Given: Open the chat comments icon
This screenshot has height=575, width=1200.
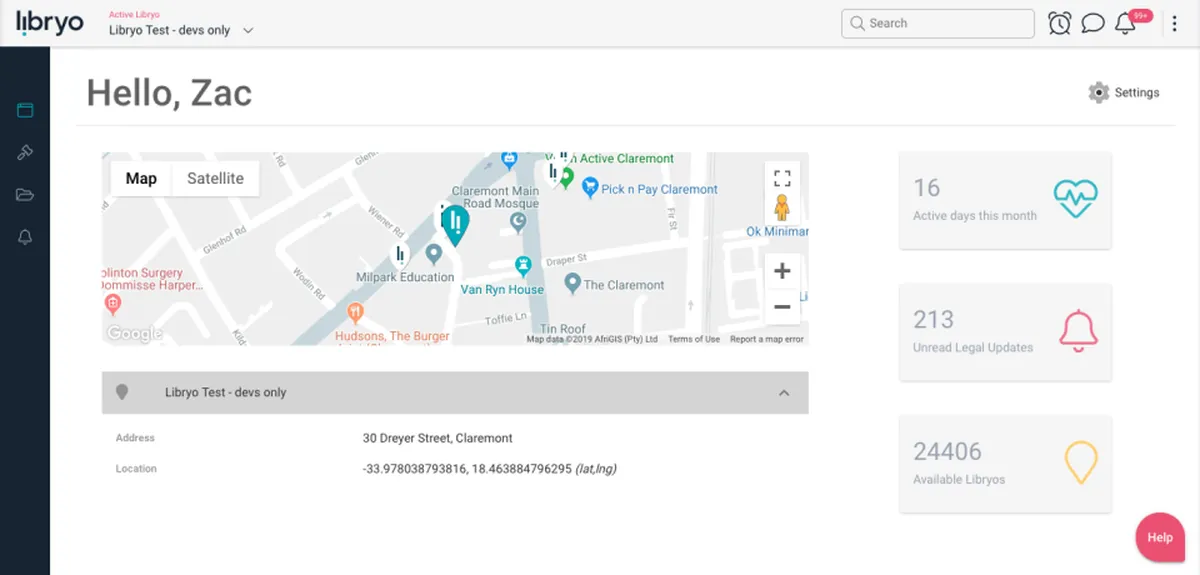Looking at the screenshot, I should [1093, 23].
